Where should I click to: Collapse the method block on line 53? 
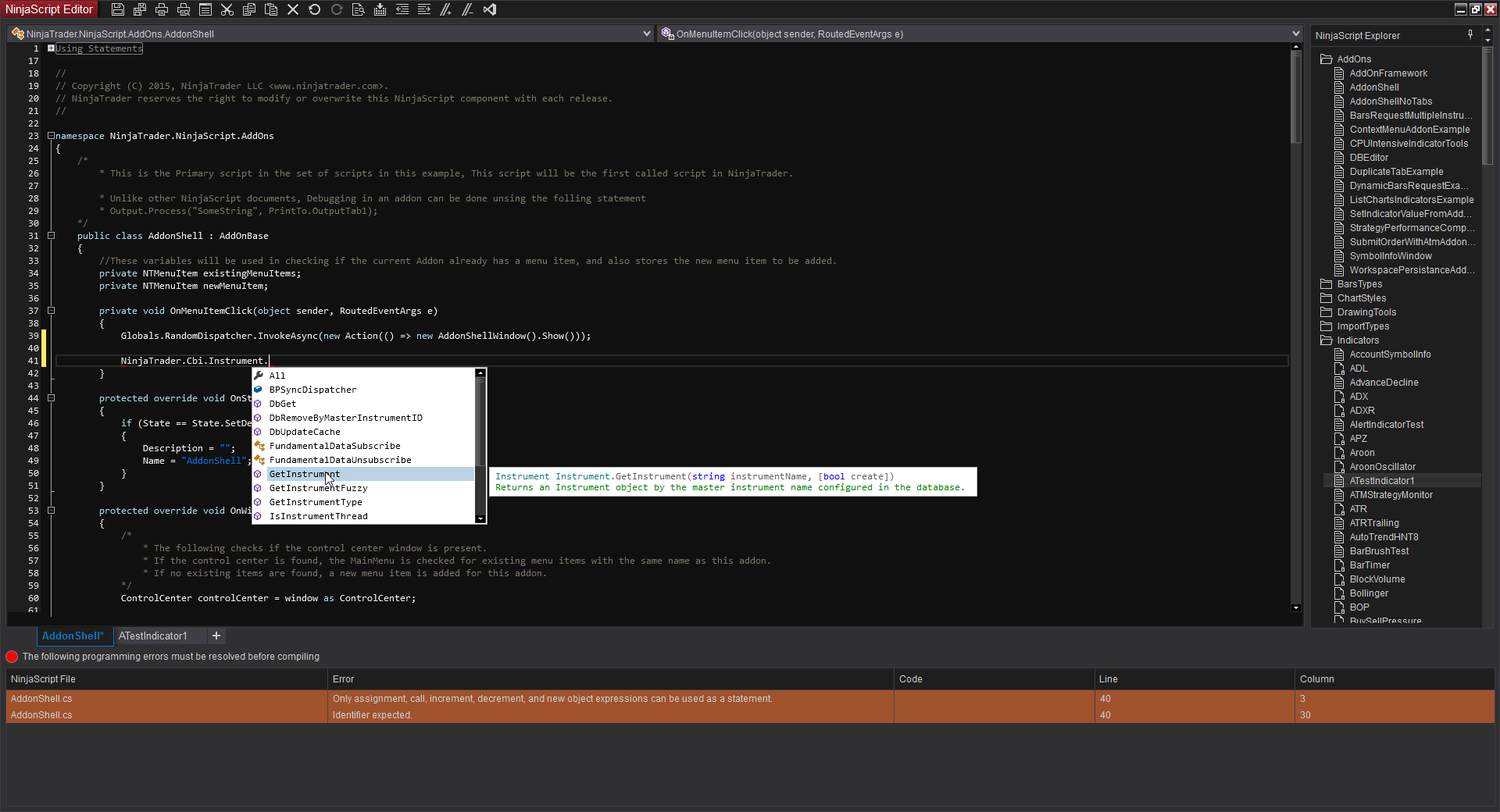click(51, 511)
